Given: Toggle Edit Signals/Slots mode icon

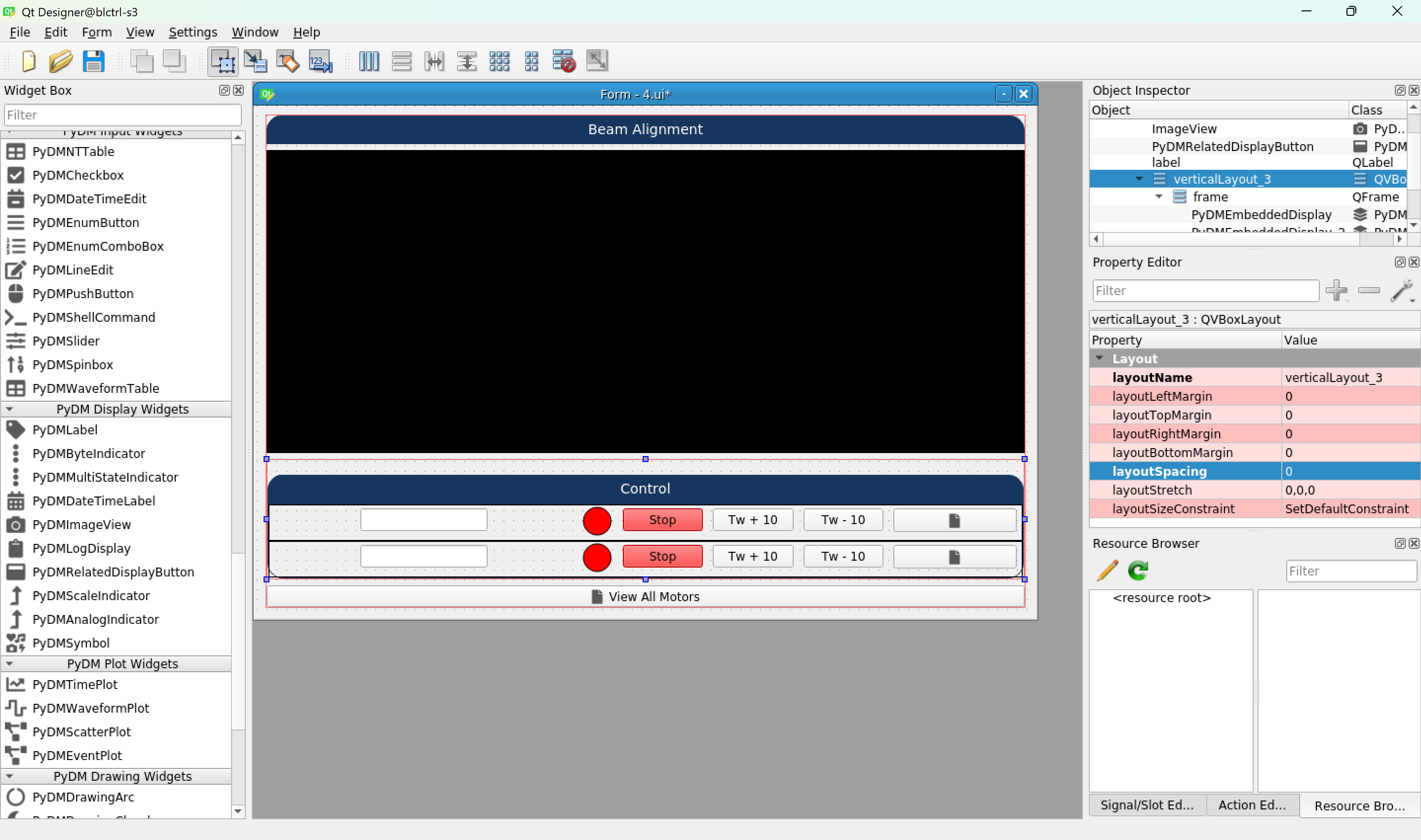Looking at the screenshot, I should click(x=255, y=61).
